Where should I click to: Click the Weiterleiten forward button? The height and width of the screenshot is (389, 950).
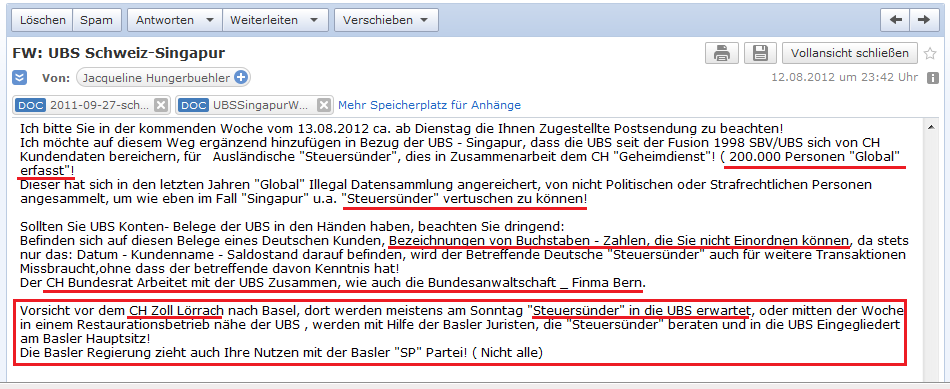264,20
